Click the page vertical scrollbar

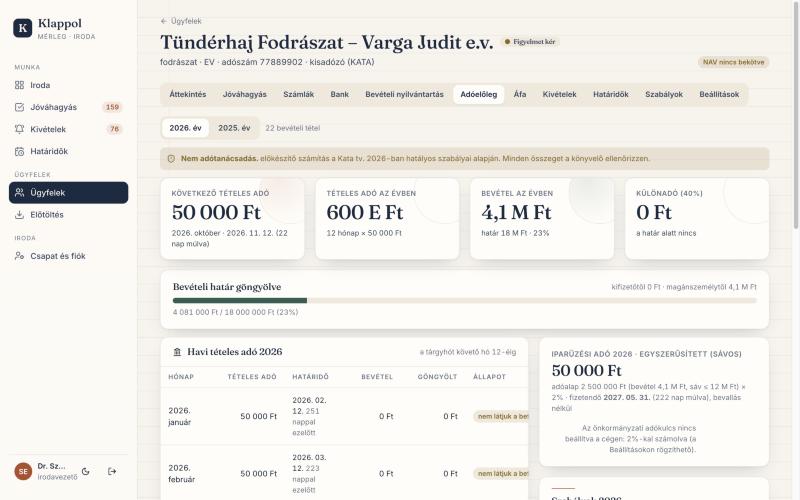(796, 115)
